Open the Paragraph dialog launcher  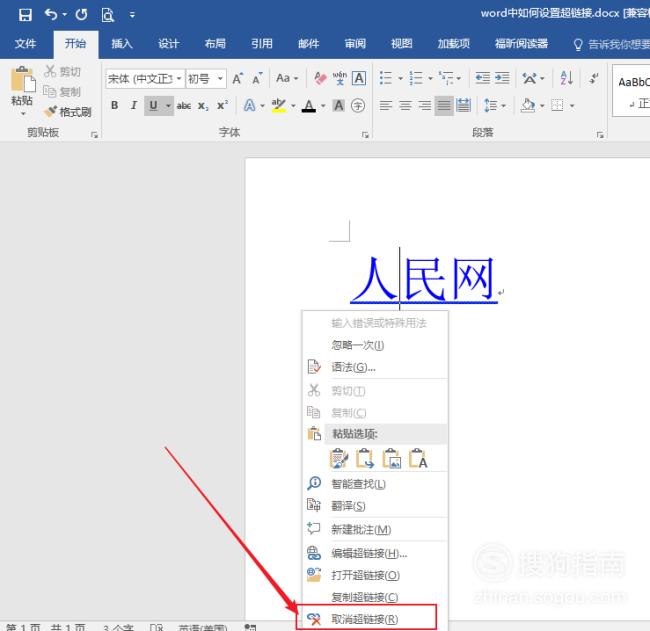pos(600,134)
